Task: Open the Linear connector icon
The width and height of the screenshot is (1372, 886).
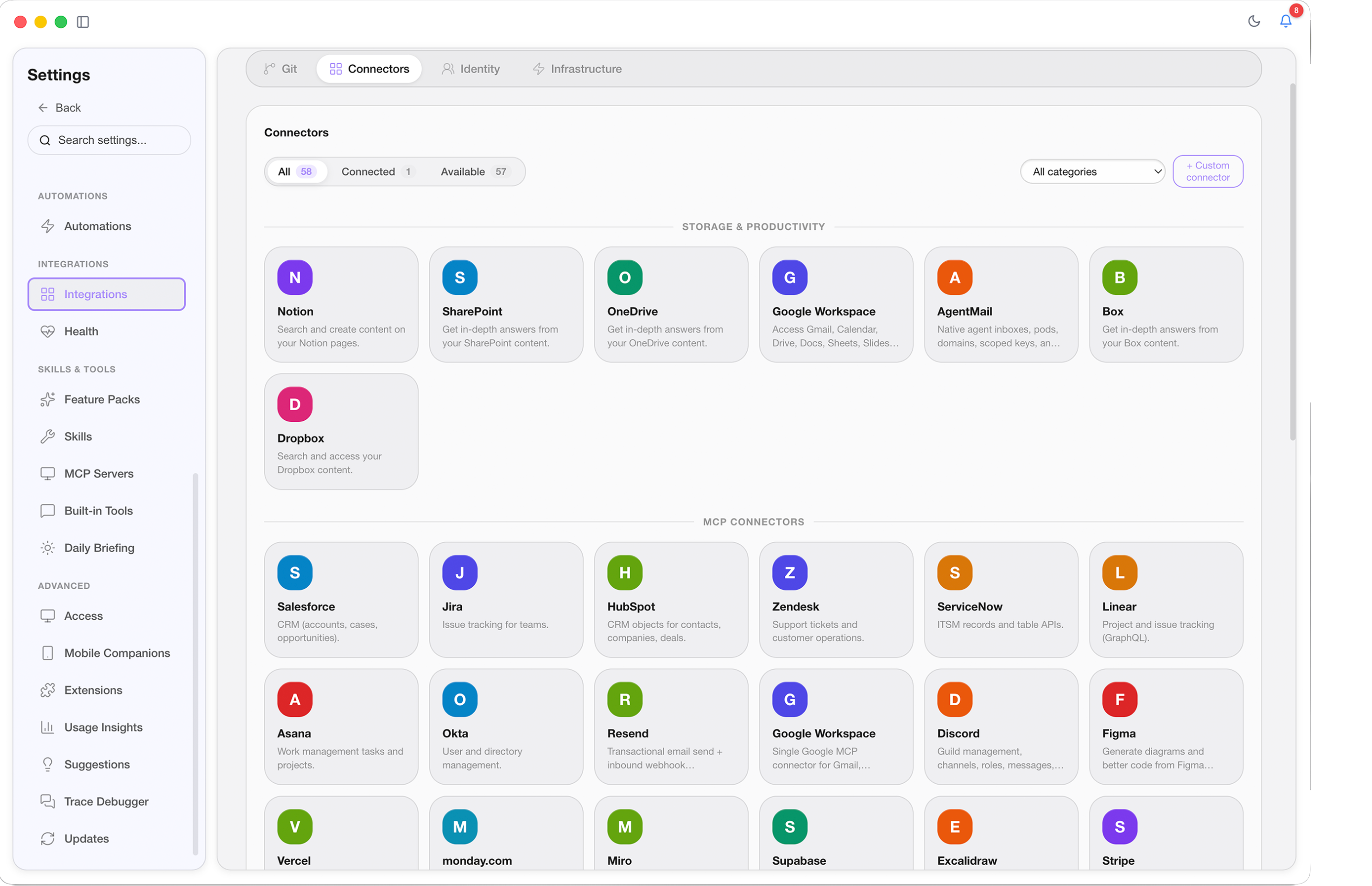Action: (x=1120, y=572)
